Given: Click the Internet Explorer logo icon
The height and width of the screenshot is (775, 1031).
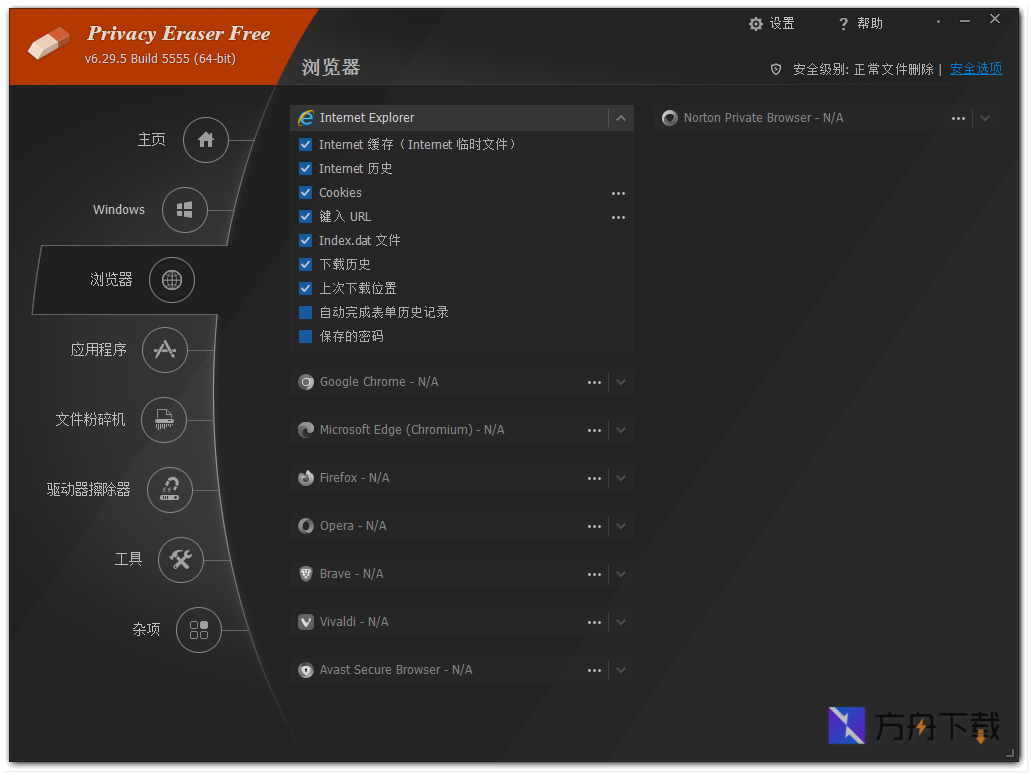Looking at the screenshot, I should [x=306, y=118].
